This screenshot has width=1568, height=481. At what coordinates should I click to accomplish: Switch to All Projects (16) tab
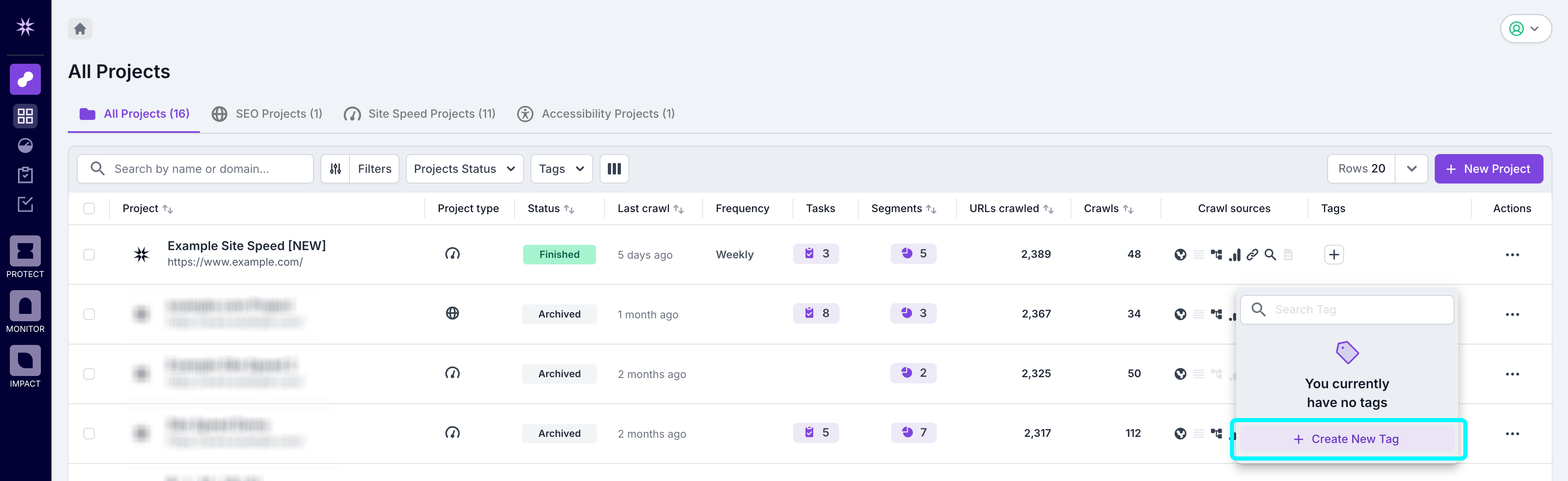[x=134, y=114]
